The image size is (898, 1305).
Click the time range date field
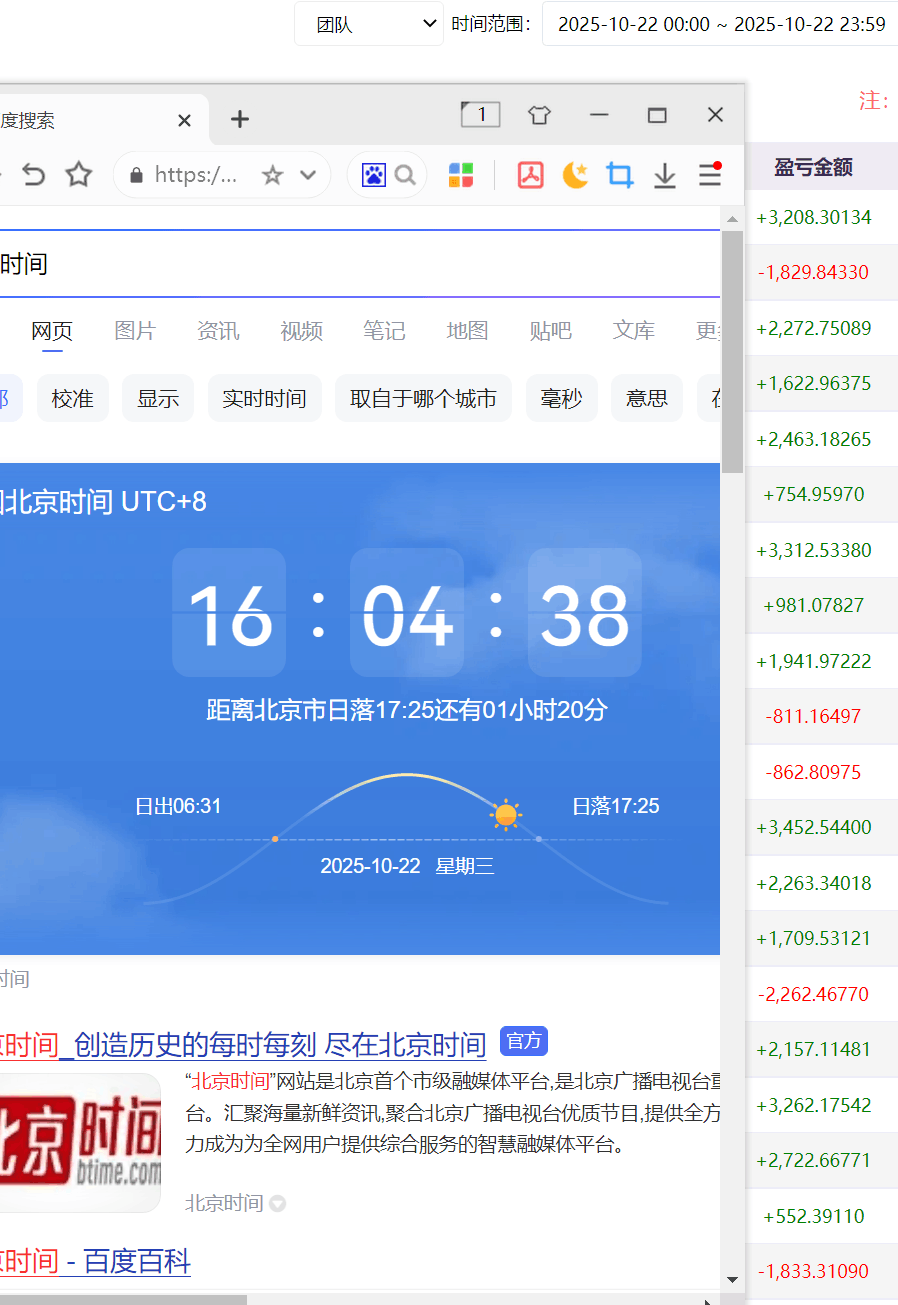point(721,24)
